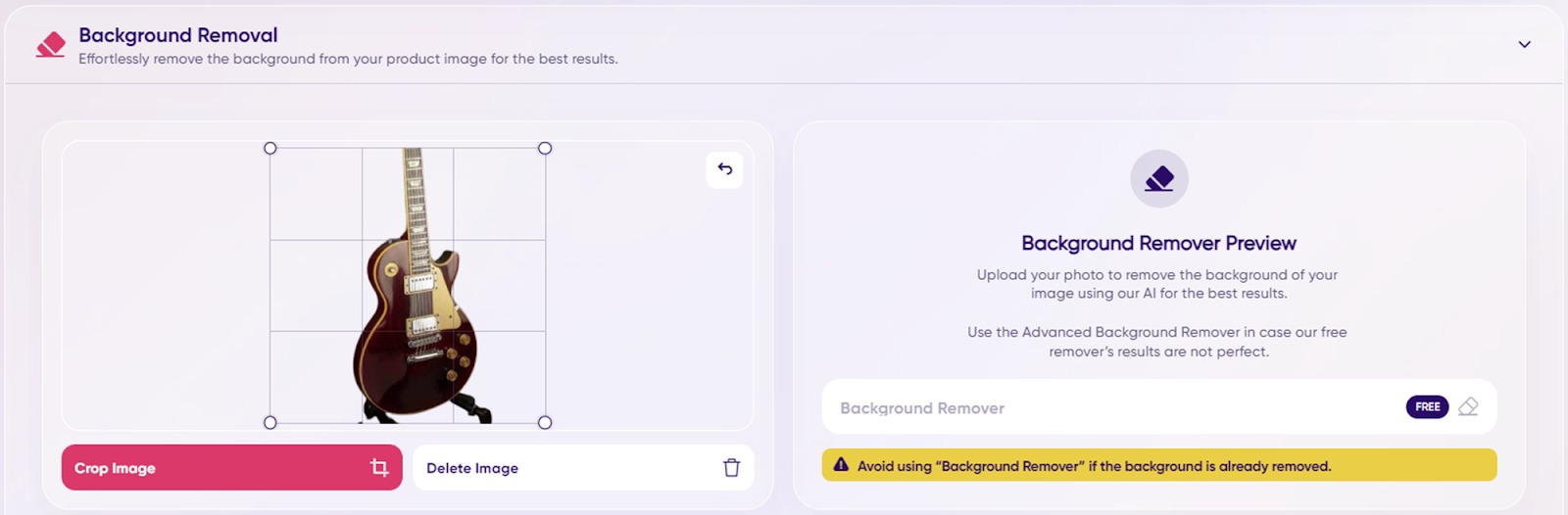Click the yellow "Avoid using Background Remover" warning
Image resolution: width=1568 pixels, height=515 pixels.
[x=1158, y=466]
